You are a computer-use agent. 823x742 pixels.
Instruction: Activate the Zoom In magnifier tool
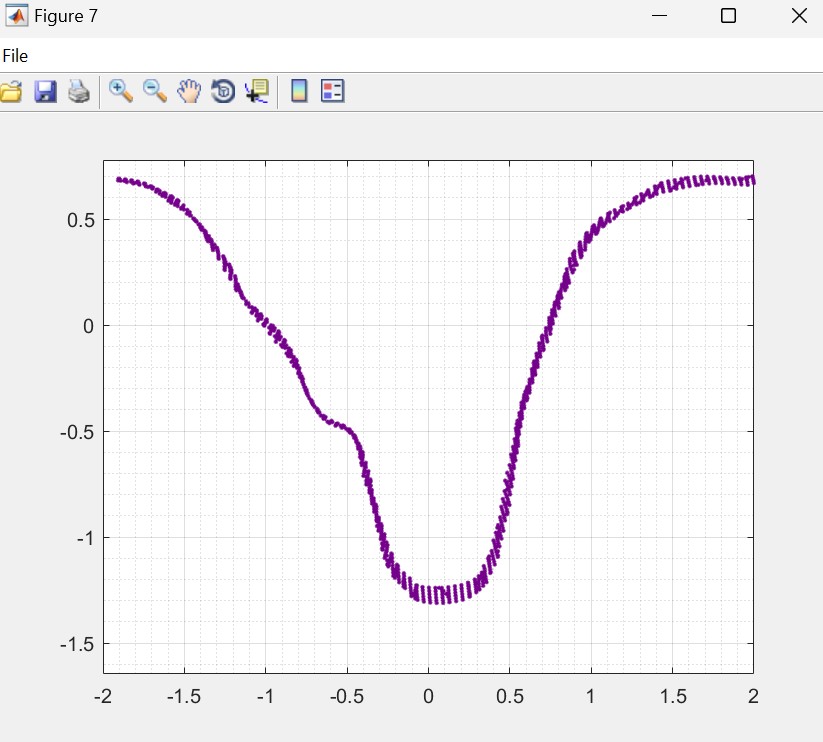[121, 91]
